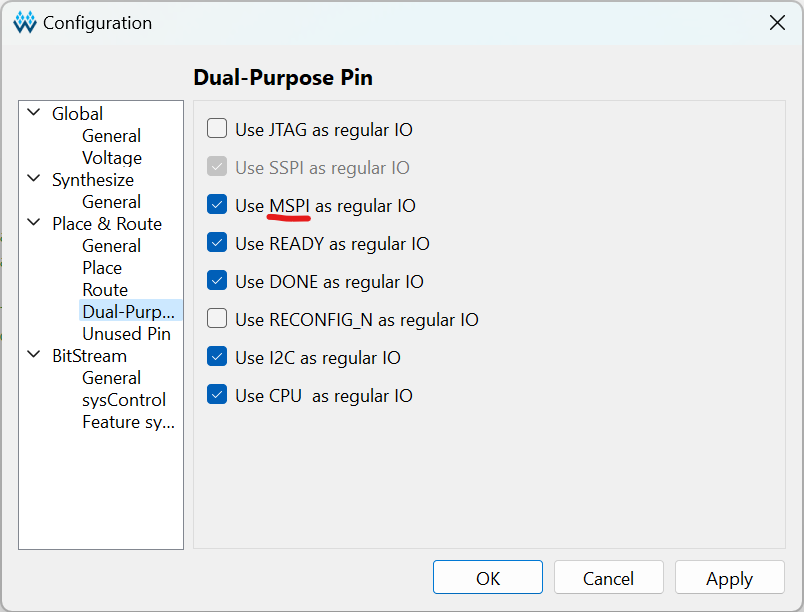
Task: Enable Use JTAG as regular IO
Action: coord(217,129)
